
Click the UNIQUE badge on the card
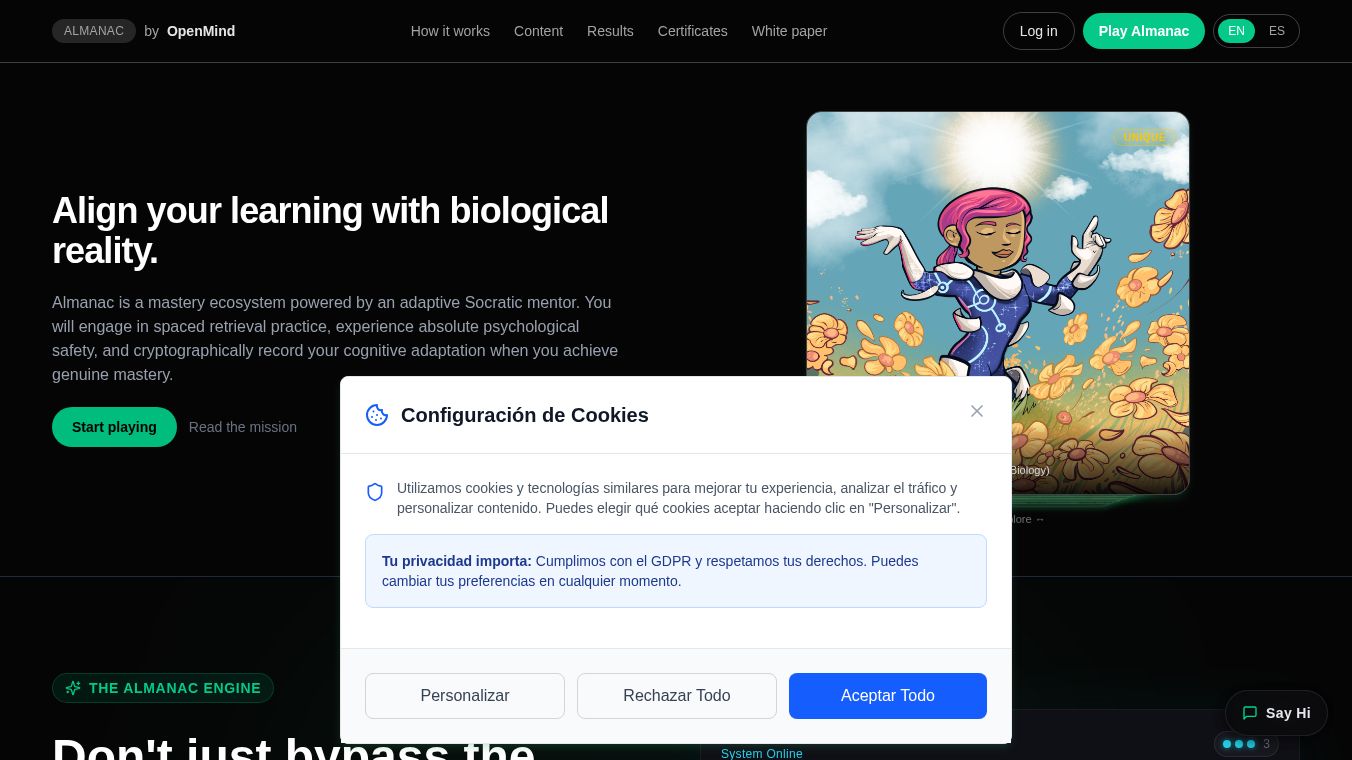1144,138
